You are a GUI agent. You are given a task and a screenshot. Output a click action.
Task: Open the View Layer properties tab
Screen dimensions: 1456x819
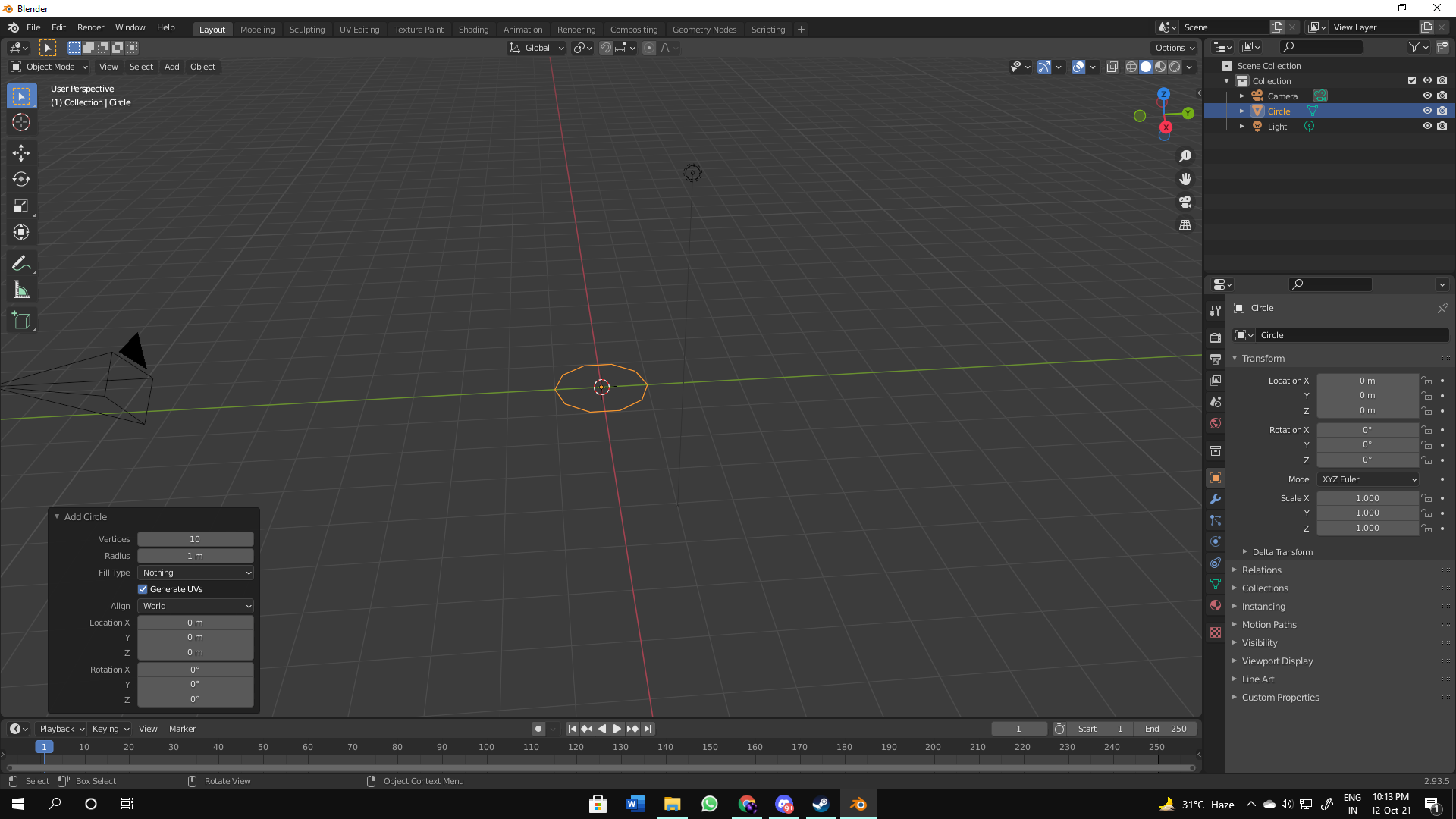pos(1216,381)
